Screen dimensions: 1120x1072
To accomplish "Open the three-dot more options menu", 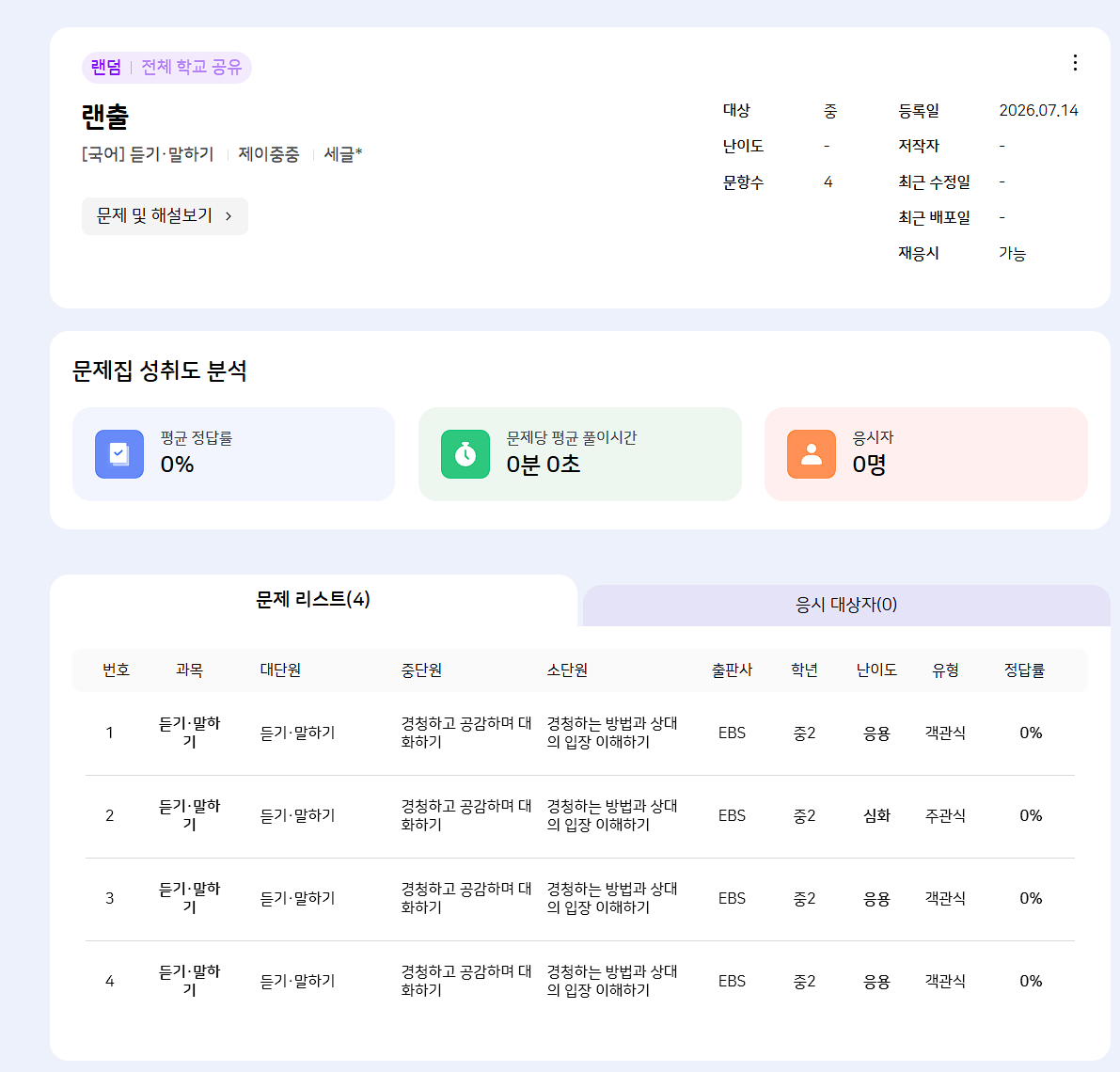I will tap(1074, 63).
